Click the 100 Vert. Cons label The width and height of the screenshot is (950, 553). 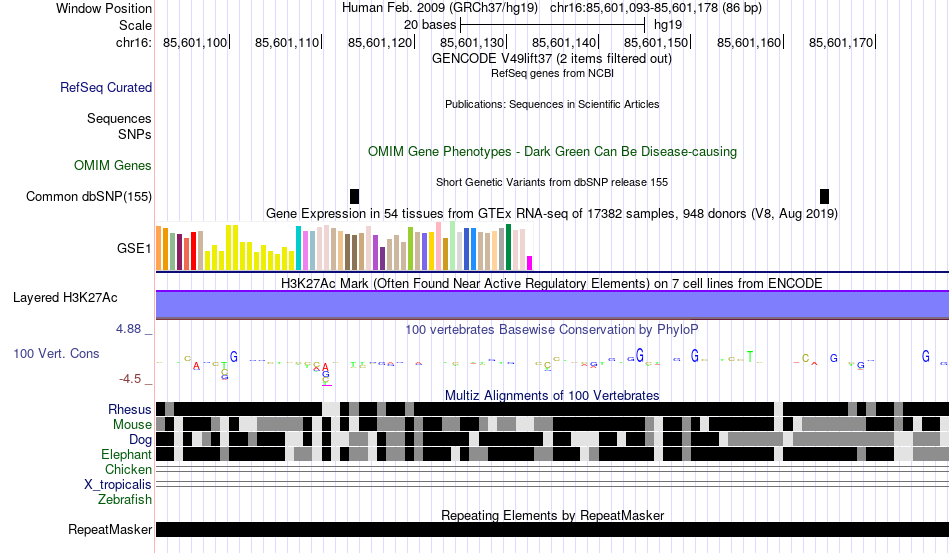56,354
